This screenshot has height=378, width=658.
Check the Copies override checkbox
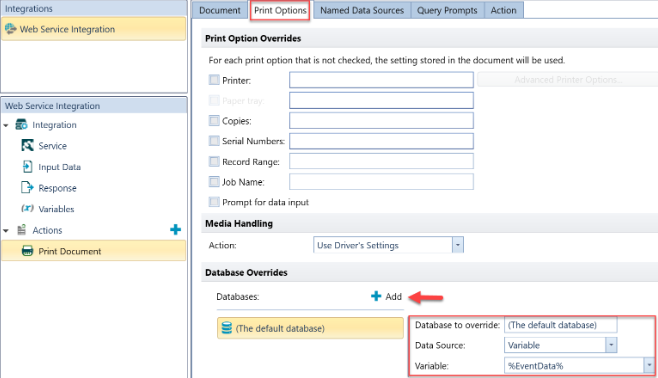click(x=214, y=121)
